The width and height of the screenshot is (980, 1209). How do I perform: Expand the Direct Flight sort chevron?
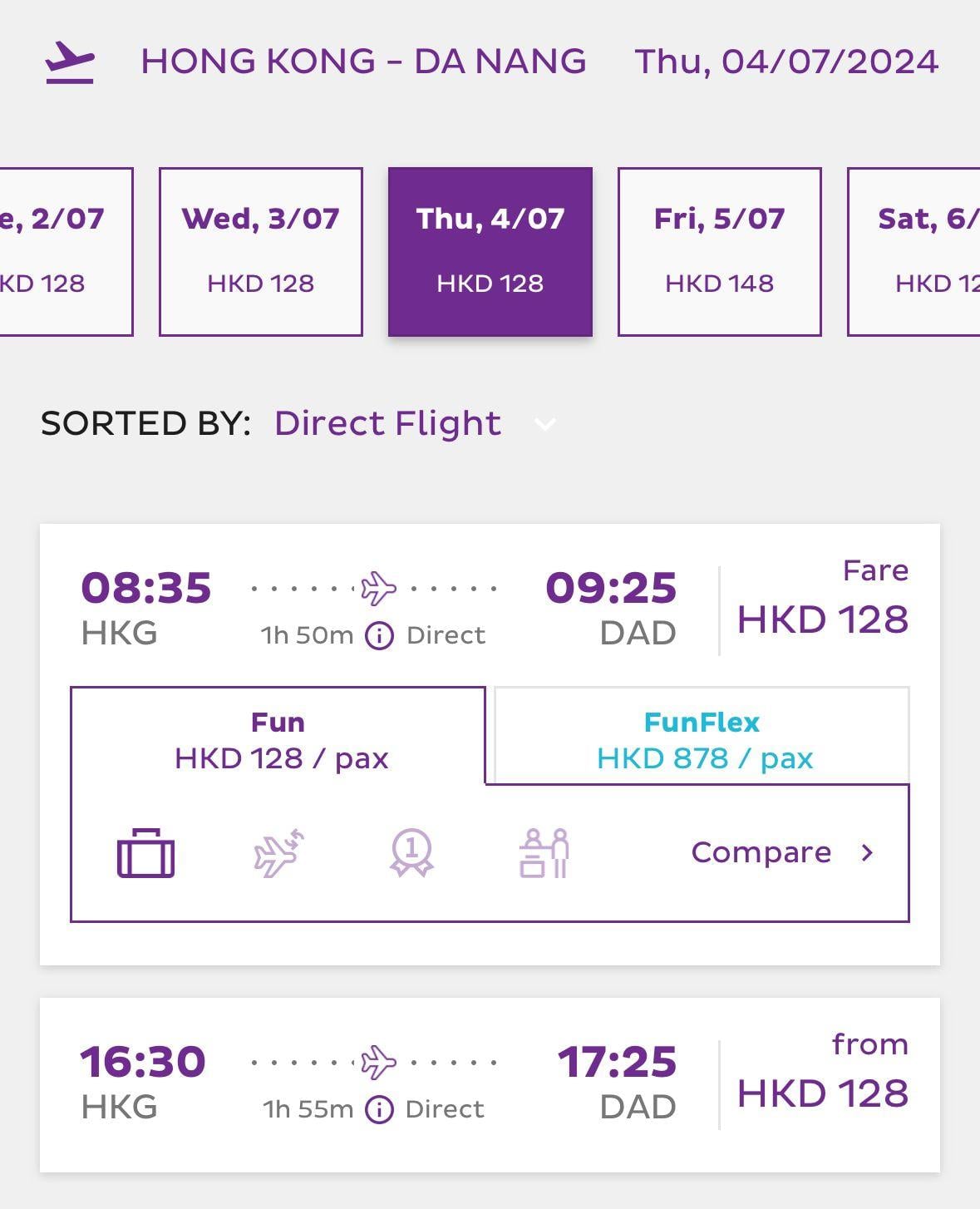pos(544,425)
